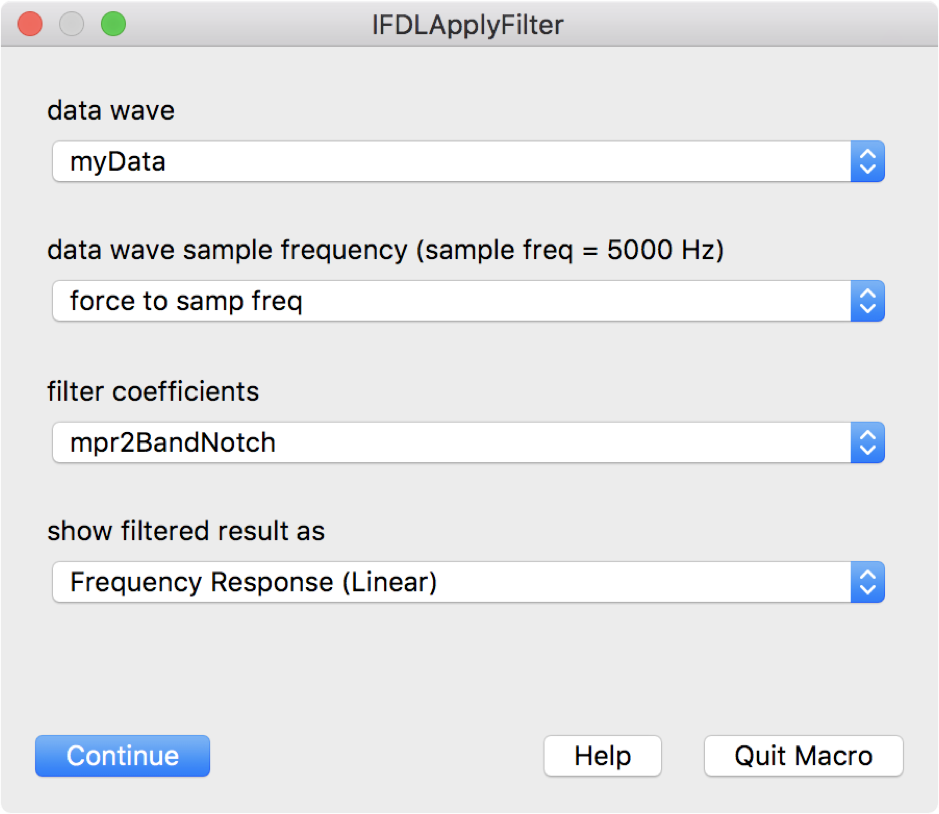This screenshot has width=939, height=814.
Task: Open the Help for this macro
Action: tap(602, 756)
